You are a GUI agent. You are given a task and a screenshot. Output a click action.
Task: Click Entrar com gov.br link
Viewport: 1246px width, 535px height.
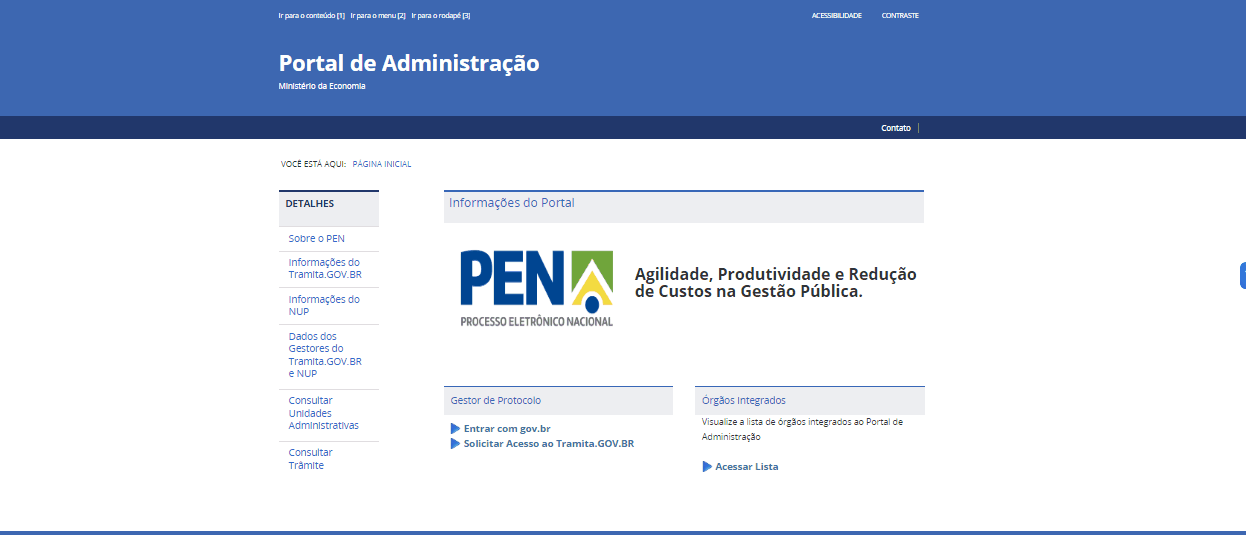(506, 429)
